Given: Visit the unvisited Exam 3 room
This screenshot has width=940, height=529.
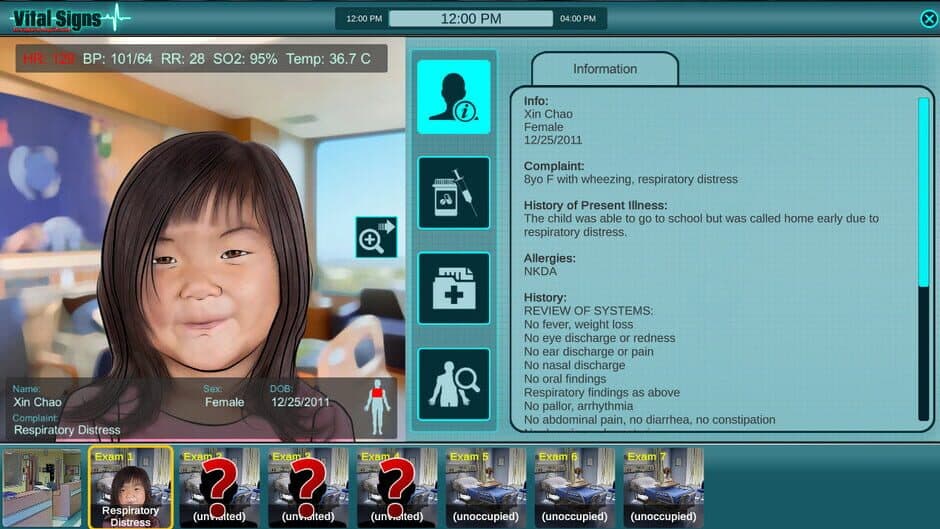Looking at the screenshot, I should pyautogui.click(x=308, y=488).
